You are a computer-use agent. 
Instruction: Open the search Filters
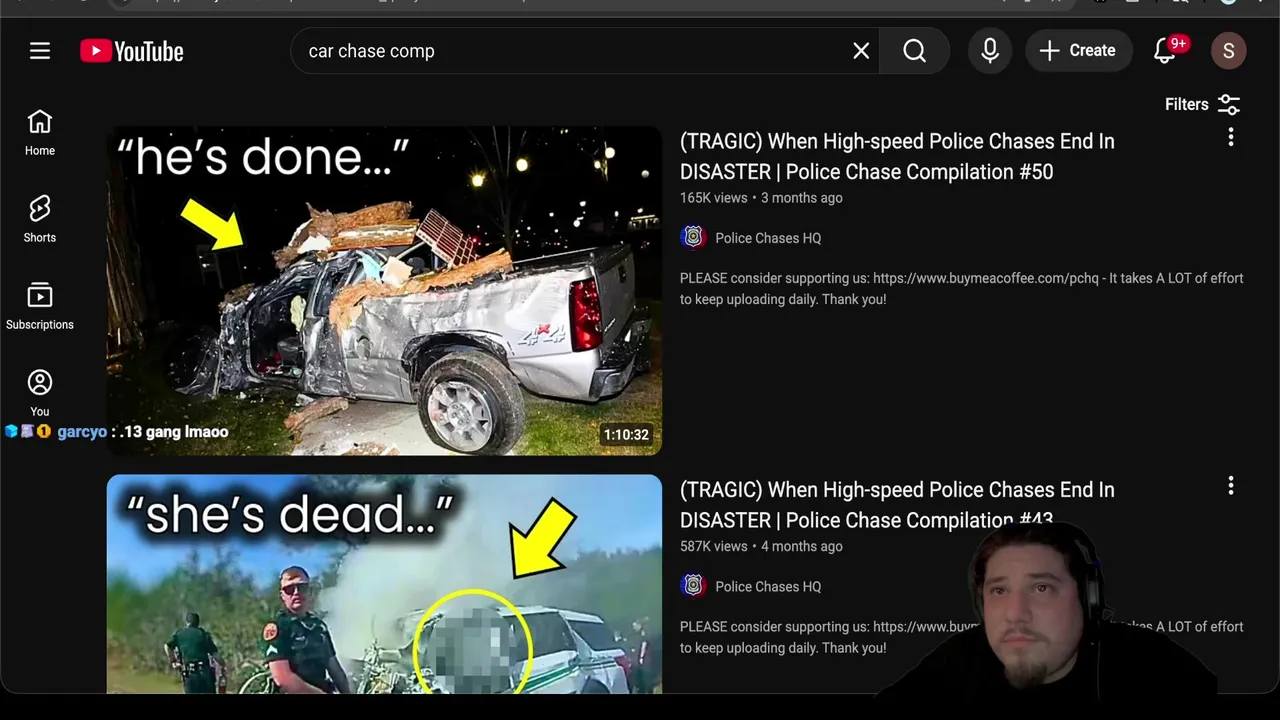click(x=1203, y=104)
